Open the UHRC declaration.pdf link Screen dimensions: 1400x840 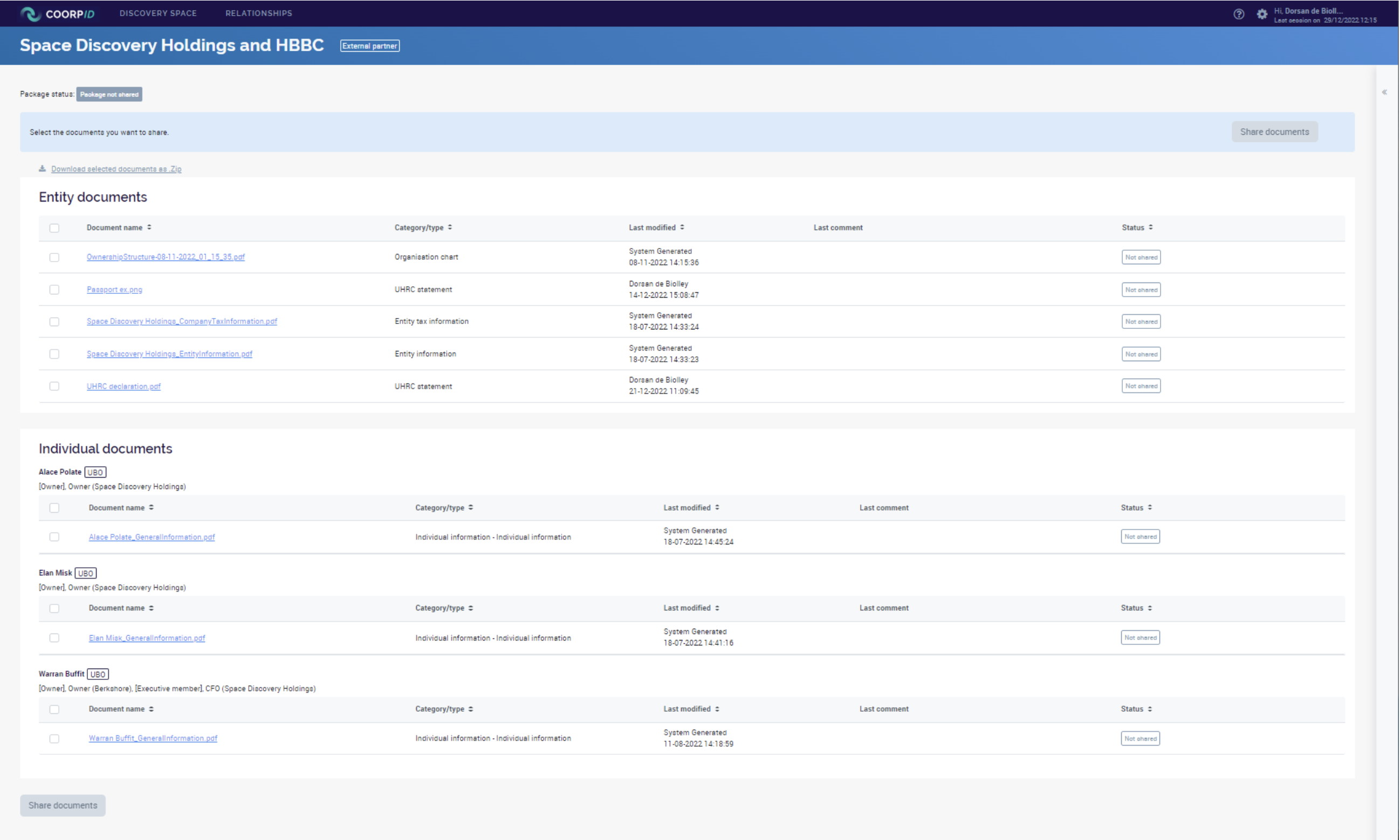(123, 386)
